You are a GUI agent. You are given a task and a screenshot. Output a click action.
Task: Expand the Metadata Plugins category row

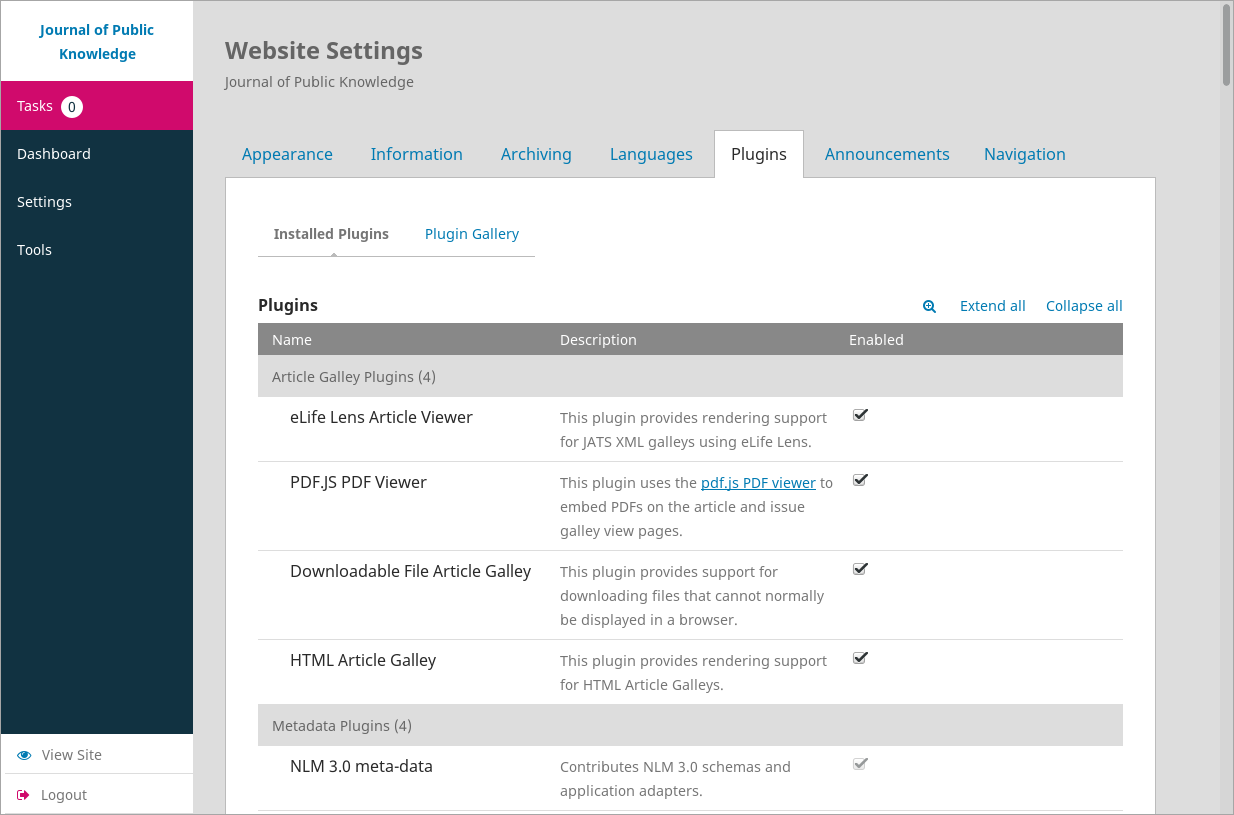tap(342, 726)
